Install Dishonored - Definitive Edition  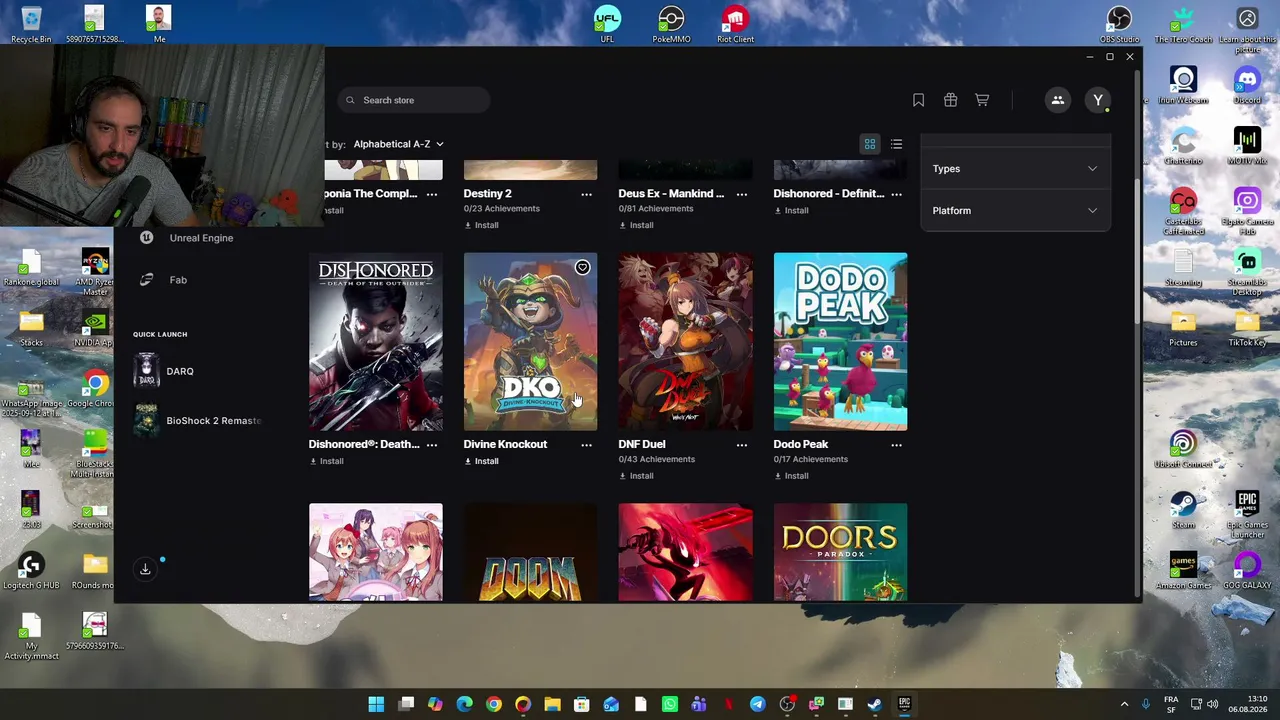(x=791, y=210)
